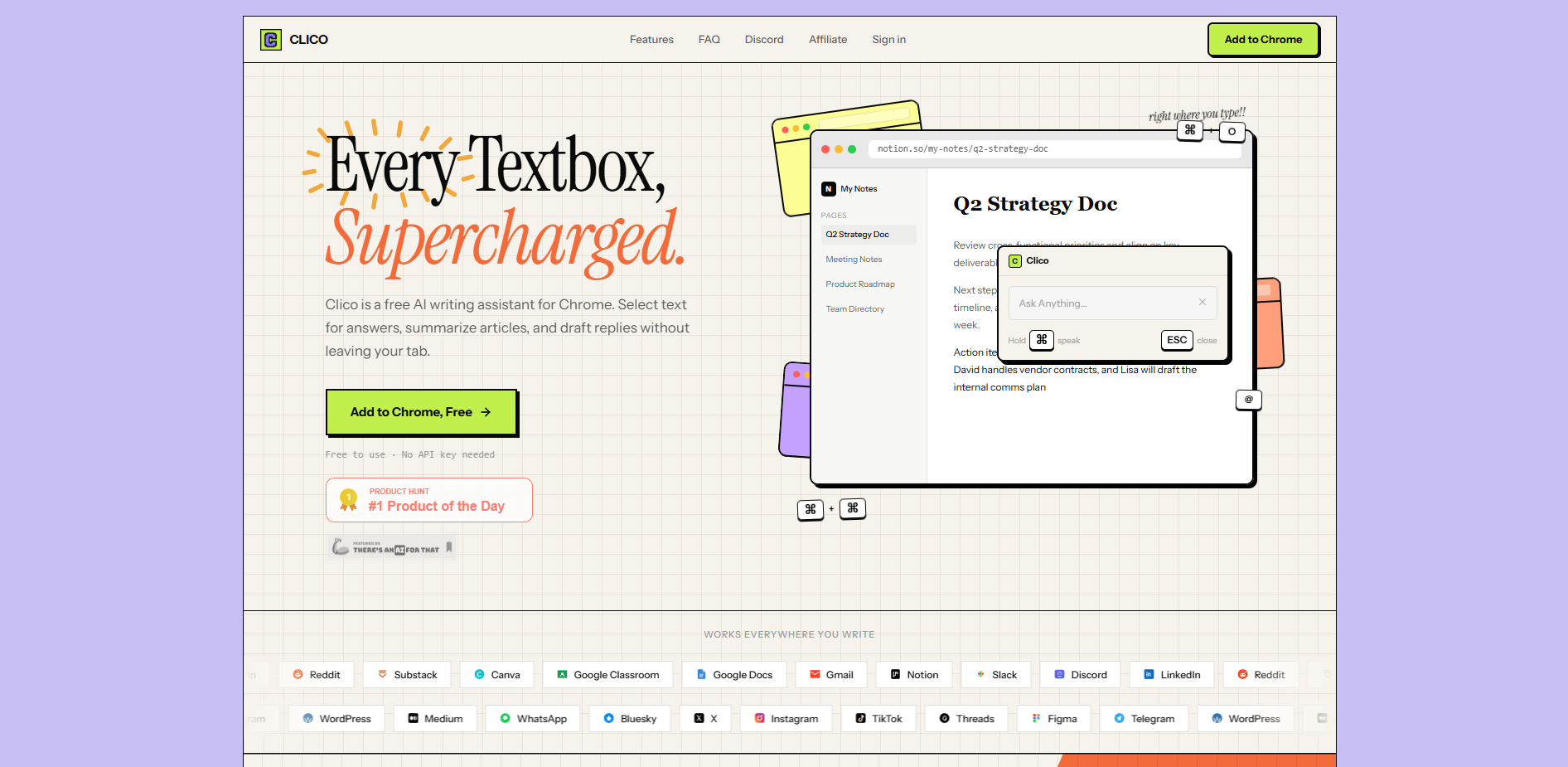This screenshot has width=1568, height=767.
Task: Click the O key badge
Action: pyautogui.click(x=1232, y=132)
